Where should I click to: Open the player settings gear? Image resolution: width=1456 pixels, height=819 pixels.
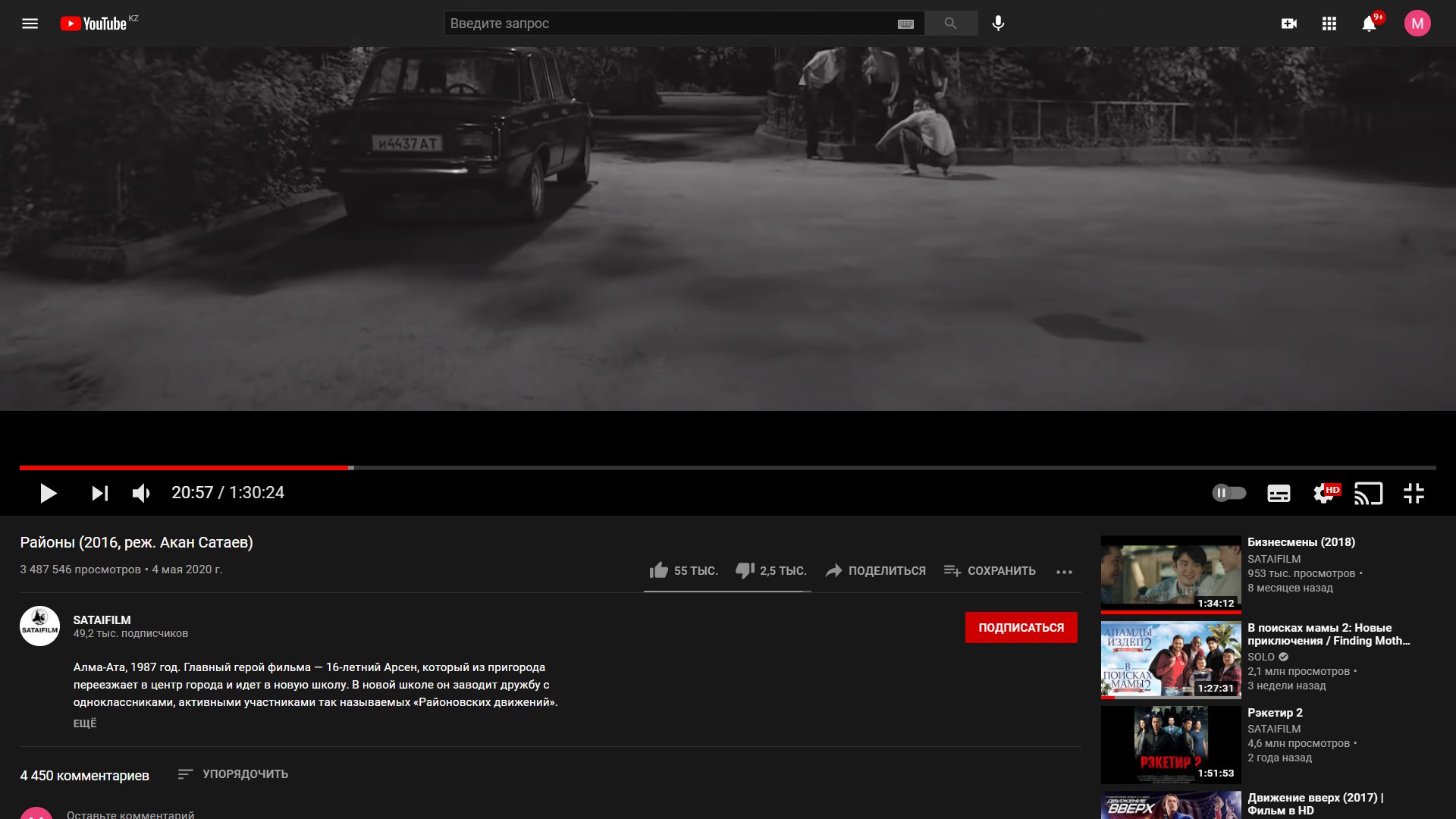1324,494
